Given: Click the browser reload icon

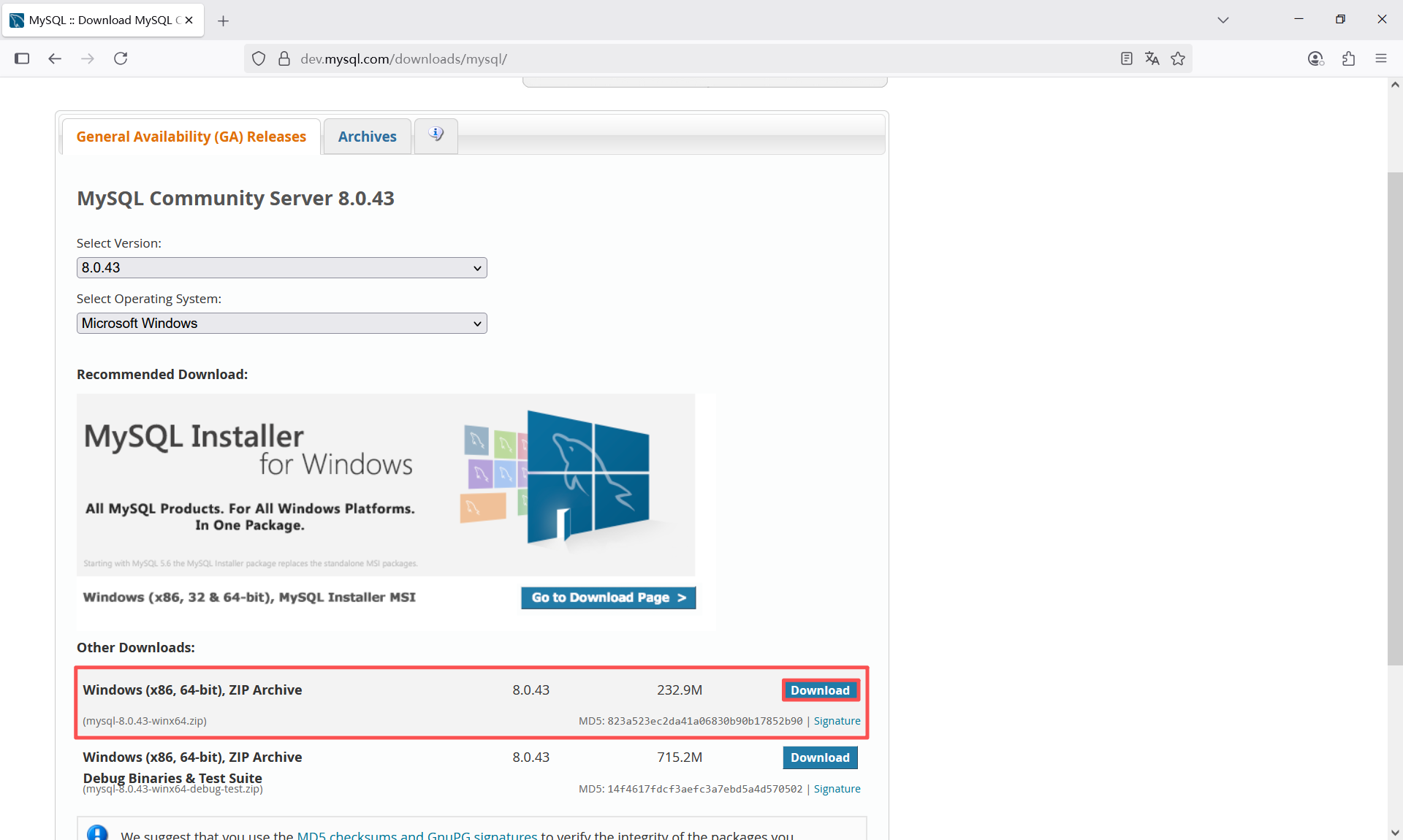Looking at the screenshot, I should coord(121,58).
